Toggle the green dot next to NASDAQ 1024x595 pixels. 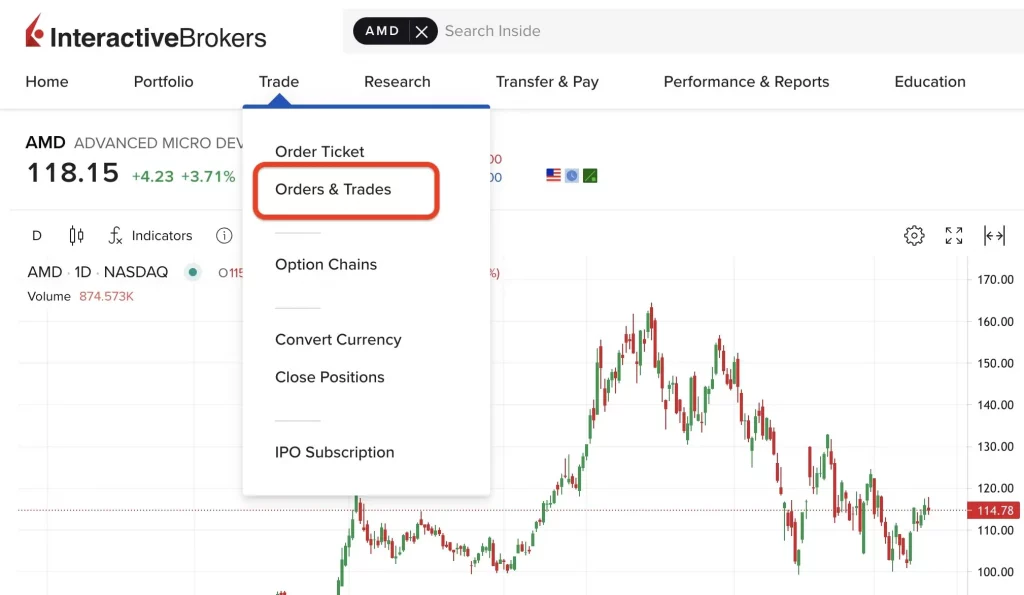click(x=193, y=272)
